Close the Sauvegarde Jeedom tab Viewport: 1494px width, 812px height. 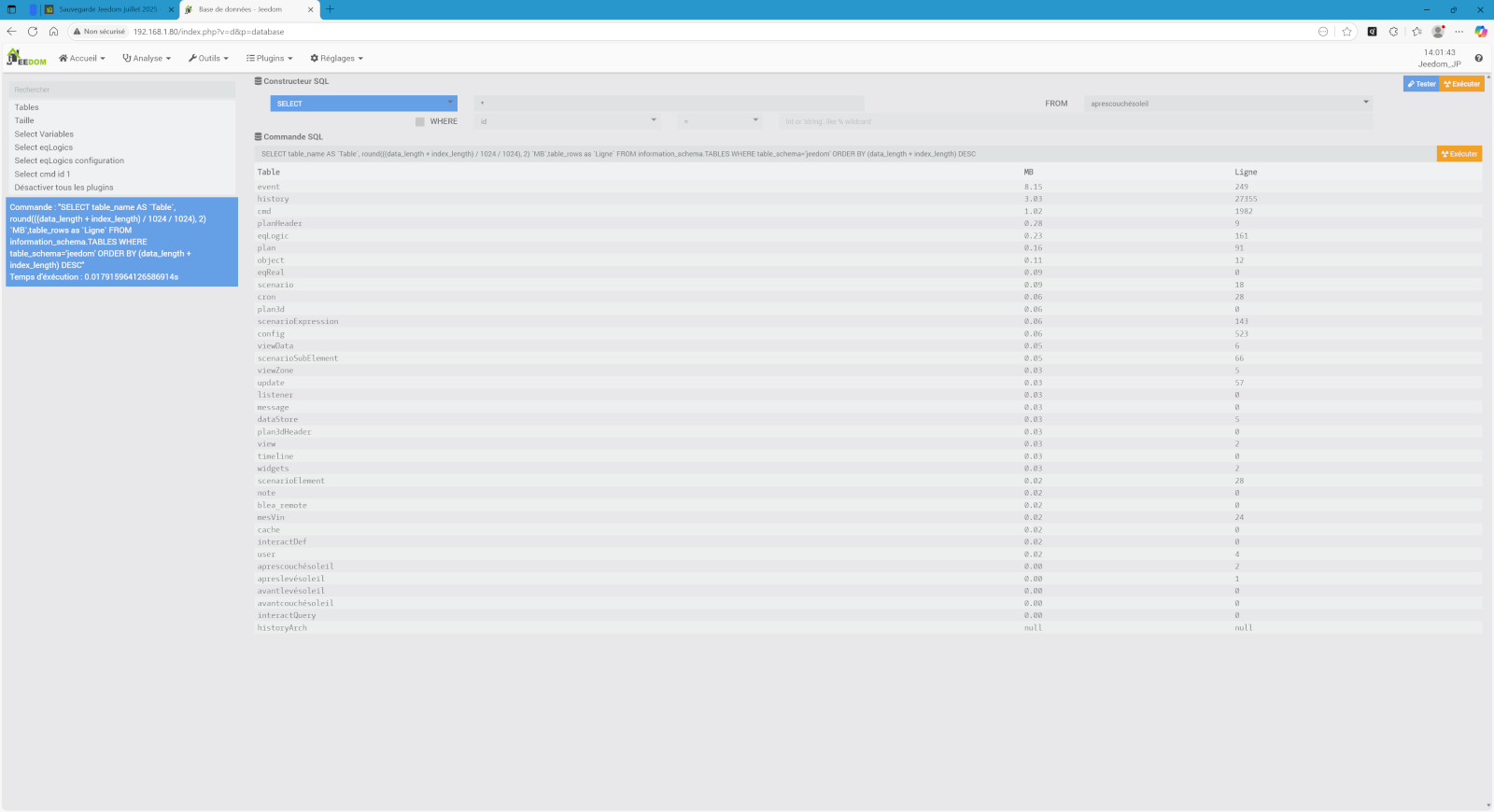click(x=171, y=9)
